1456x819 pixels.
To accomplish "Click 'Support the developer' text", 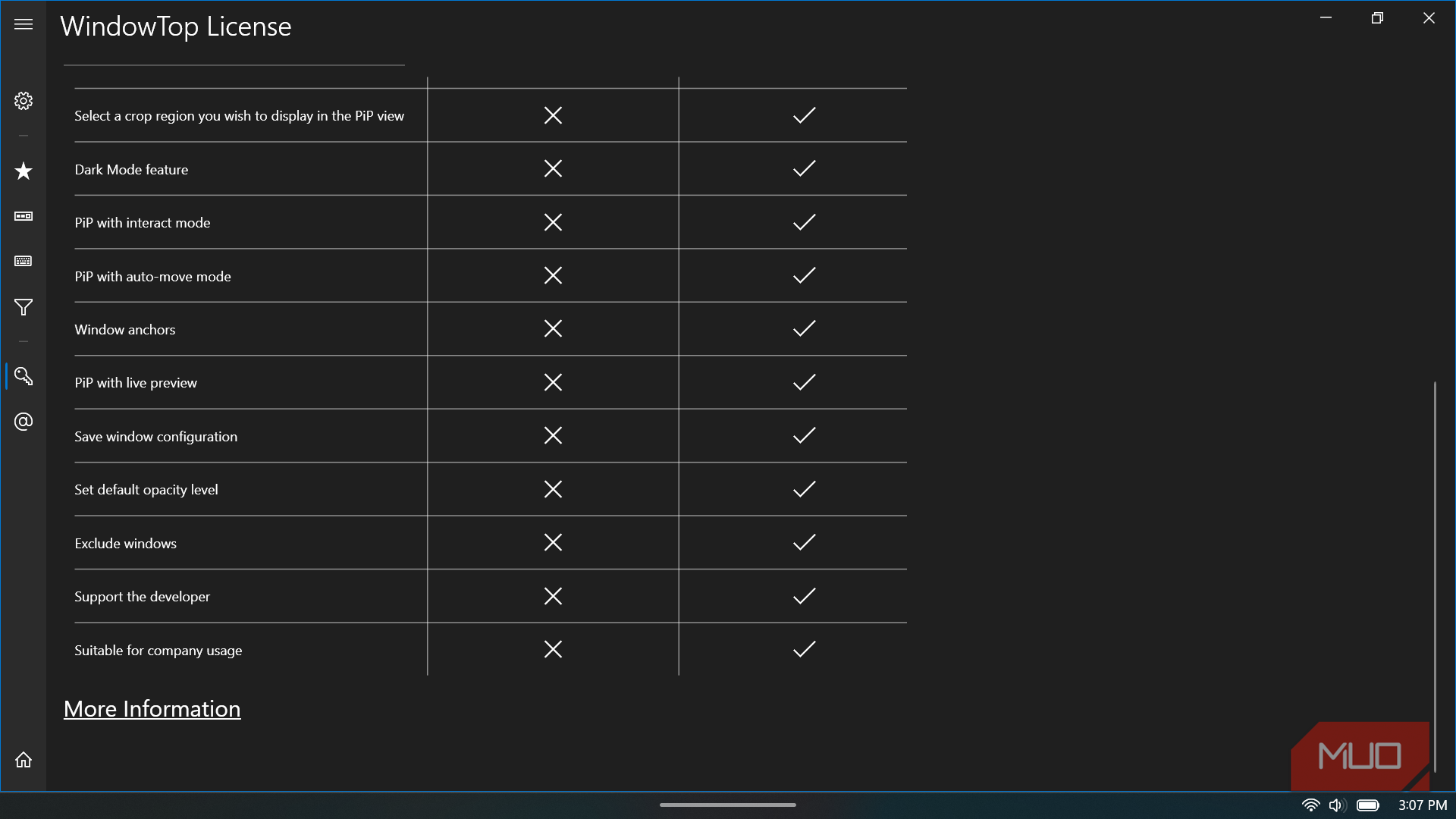I will click(x=142, y=597).
